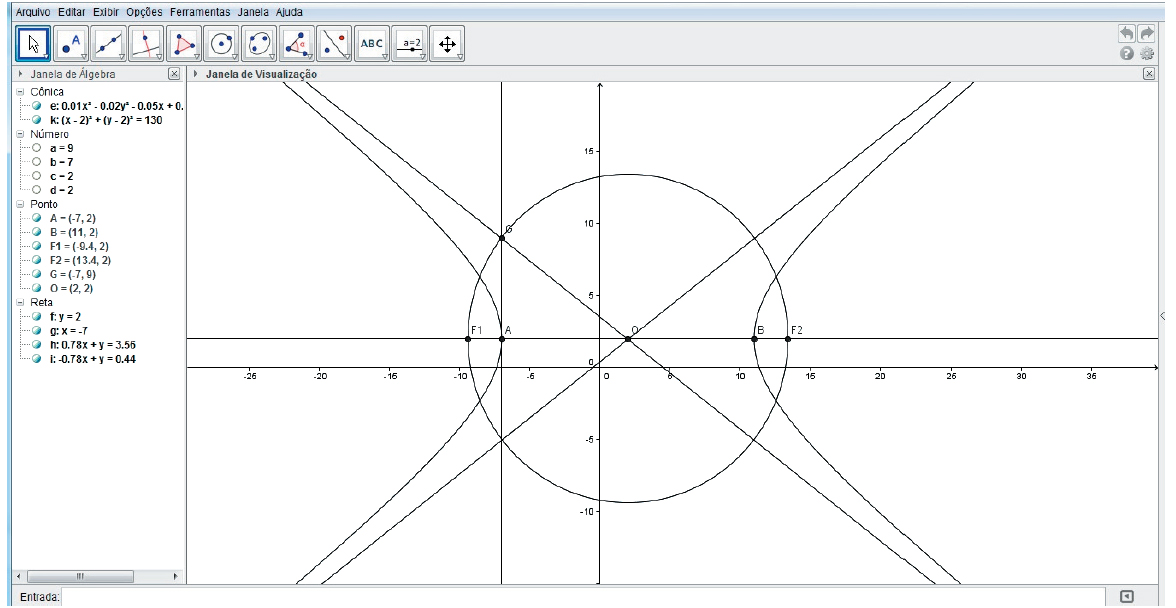
Task: Select the Slider a=2 tool
Action: [410, 44]
